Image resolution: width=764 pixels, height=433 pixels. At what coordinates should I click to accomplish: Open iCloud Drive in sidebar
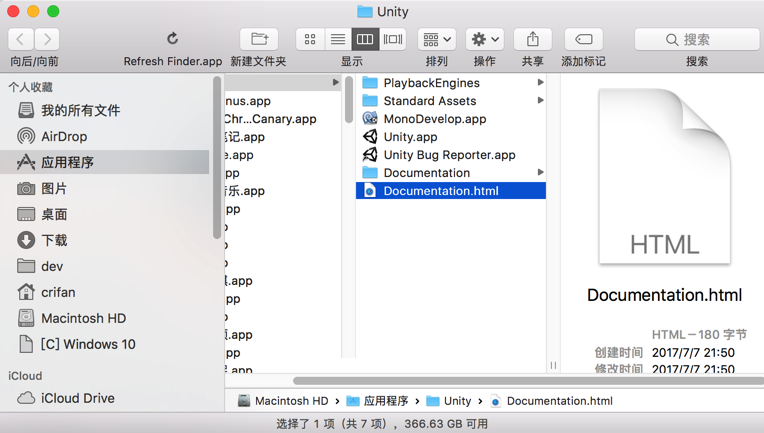coord(105,398)
